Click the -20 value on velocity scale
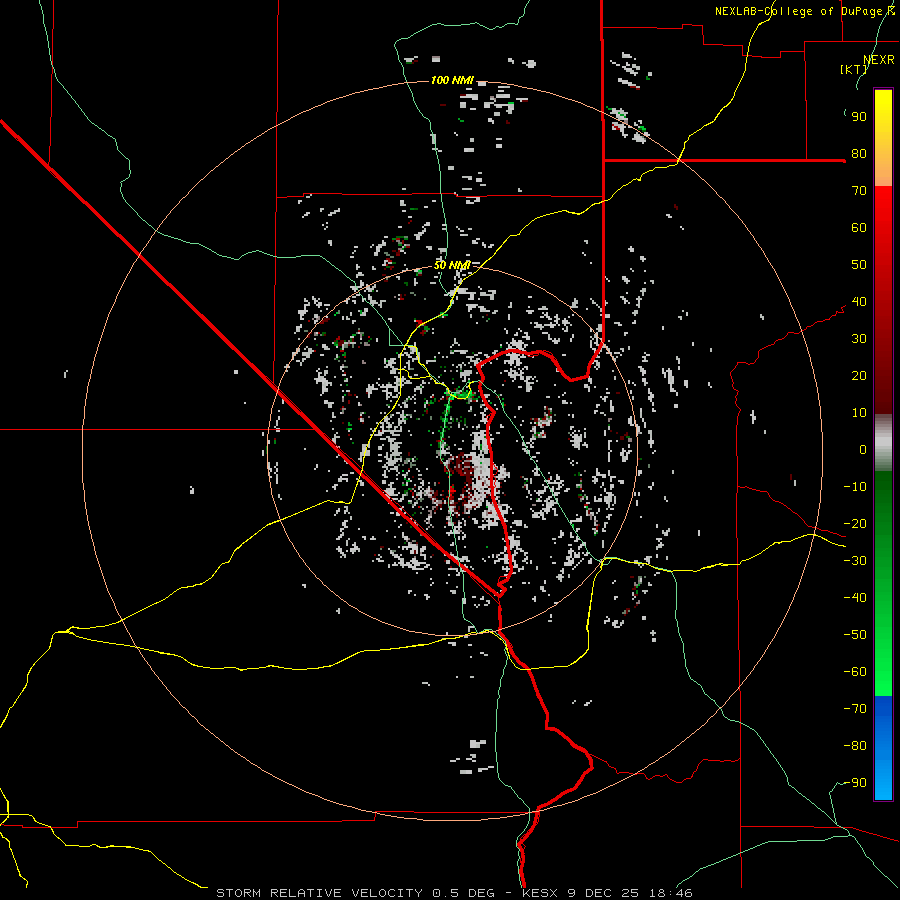 [855, 523]
